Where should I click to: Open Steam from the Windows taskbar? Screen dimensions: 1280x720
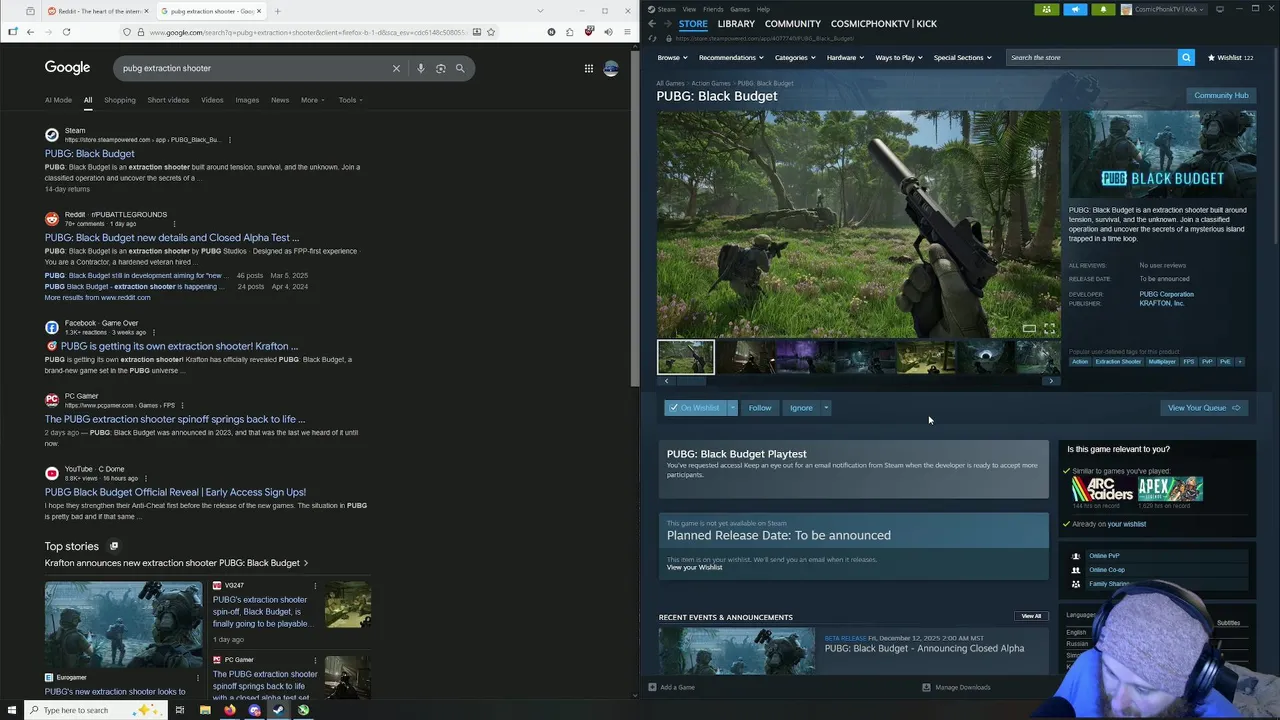click(278, 710)
